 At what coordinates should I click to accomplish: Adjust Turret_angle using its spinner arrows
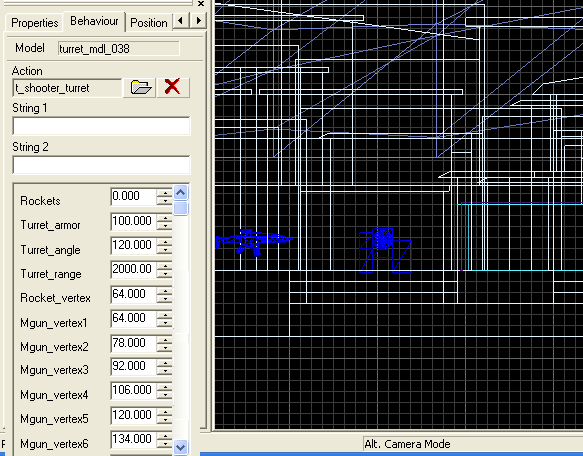point(165,246)
